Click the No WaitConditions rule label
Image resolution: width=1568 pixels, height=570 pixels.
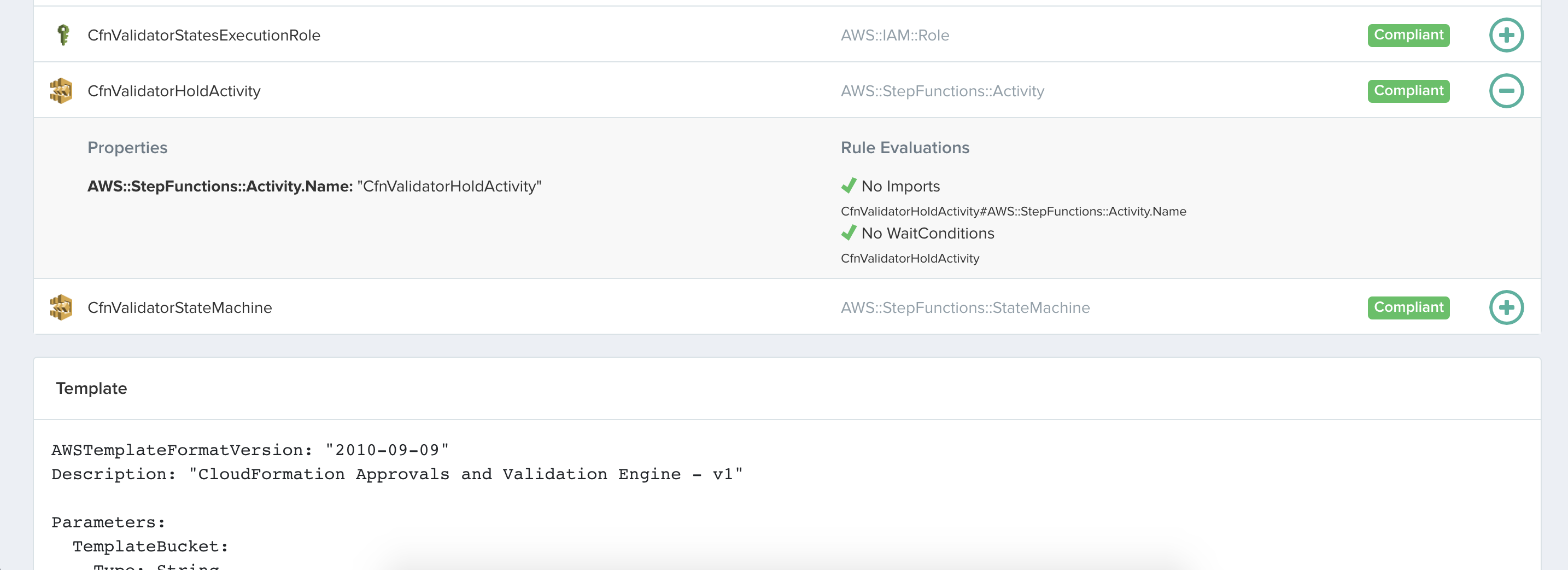(927, 233)
